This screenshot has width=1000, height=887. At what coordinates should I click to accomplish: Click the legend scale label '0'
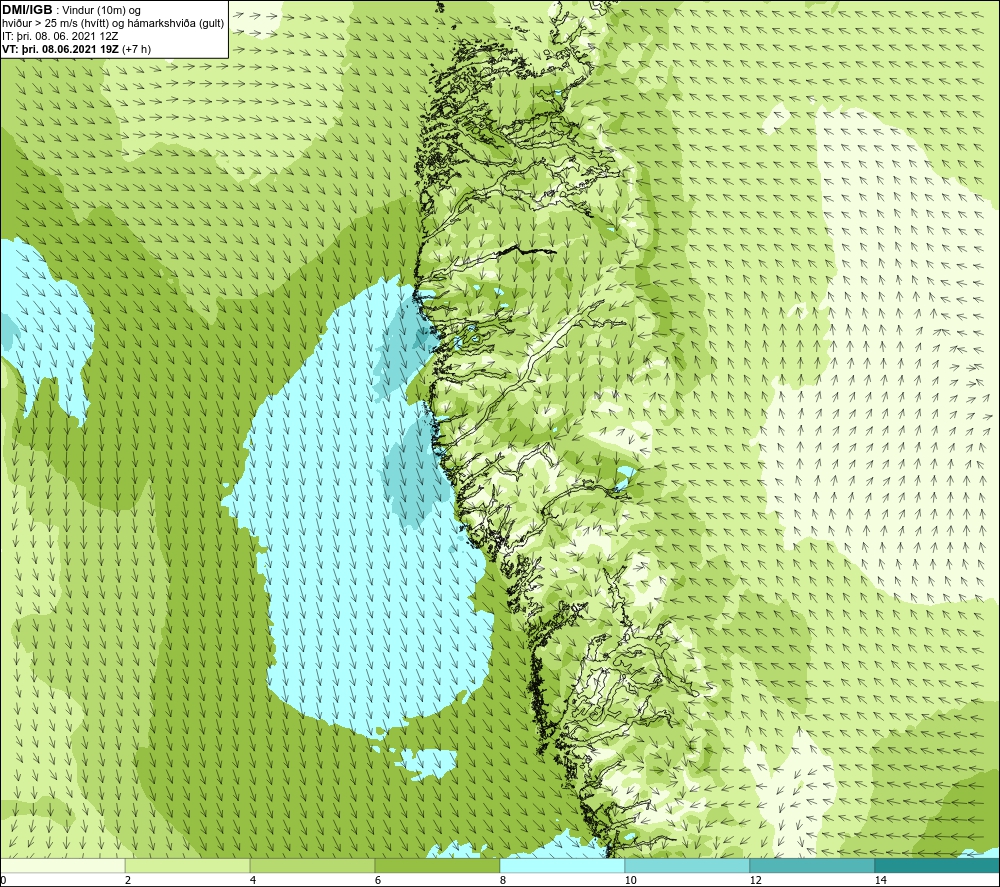(3, 880)
